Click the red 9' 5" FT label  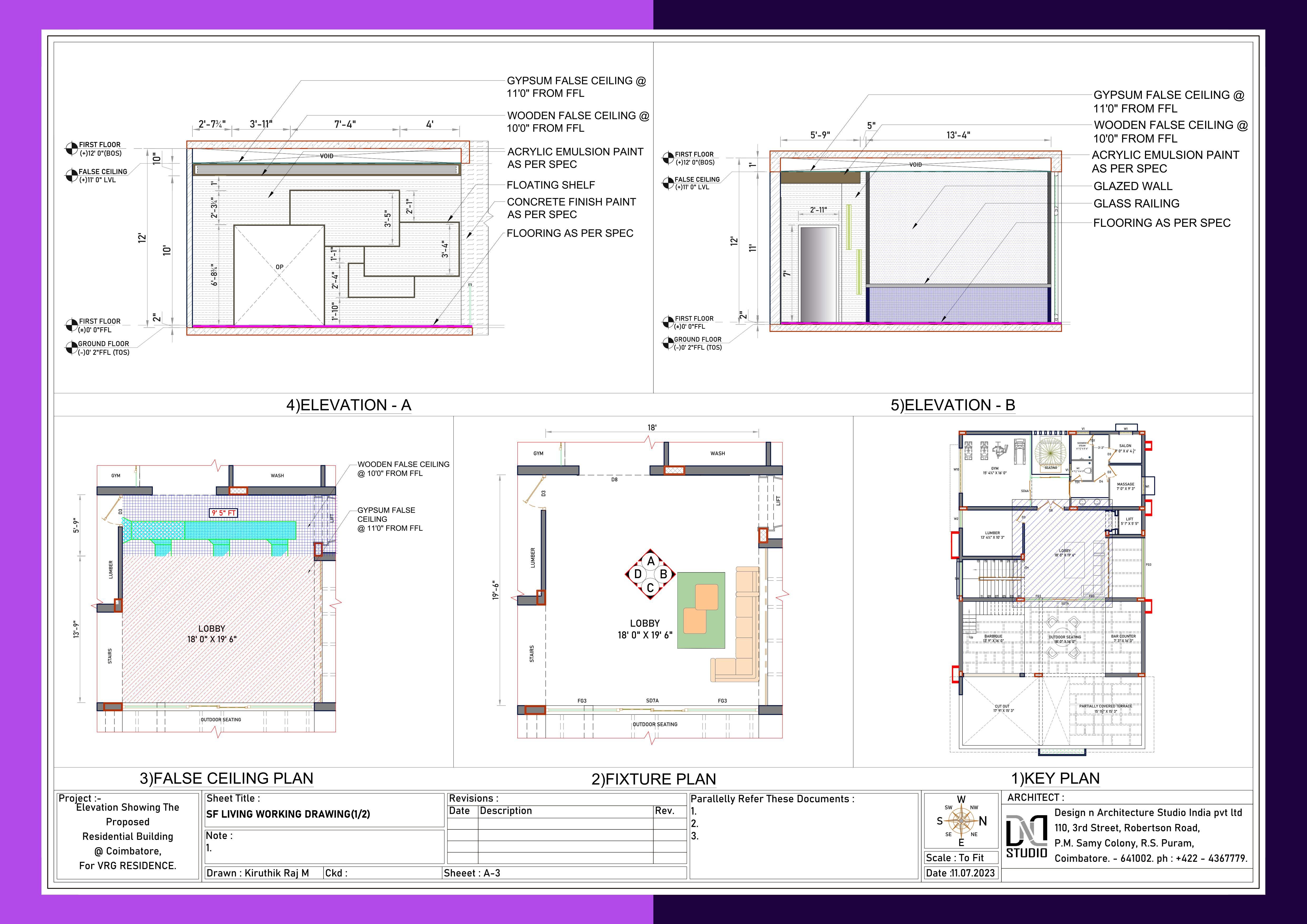[223, 513]
